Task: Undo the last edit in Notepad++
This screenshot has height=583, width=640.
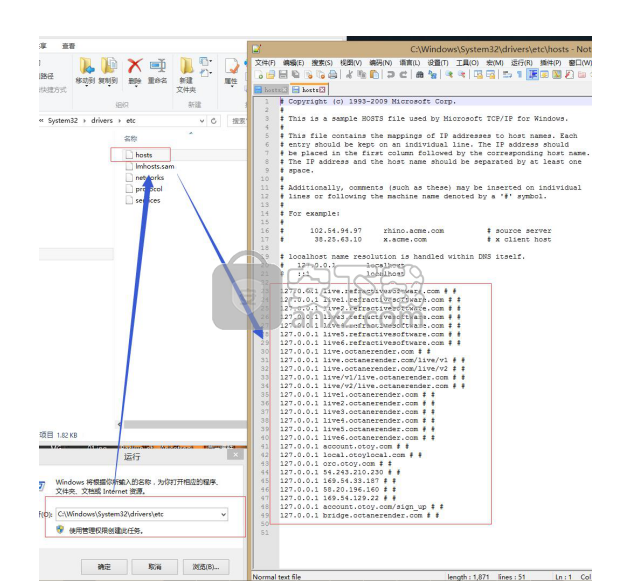Action: click(x=391, y=74)
